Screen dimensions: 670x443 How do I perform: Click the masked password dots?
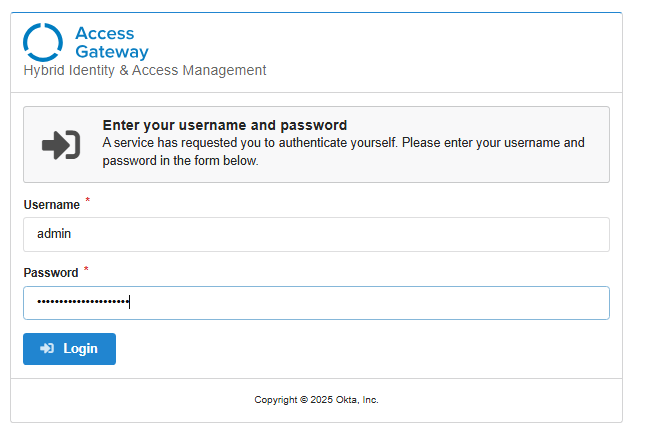point(83,303)
